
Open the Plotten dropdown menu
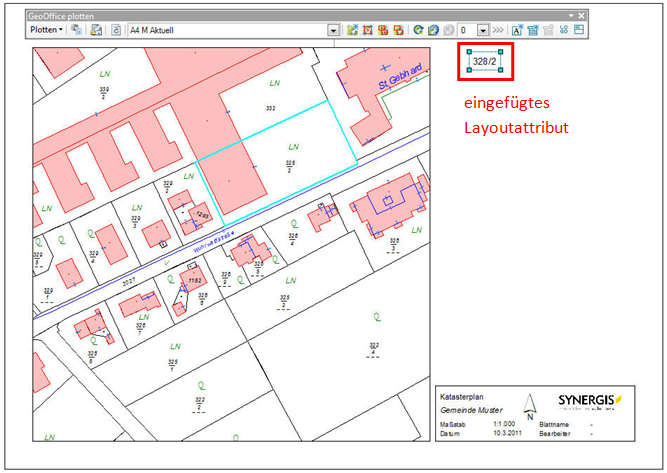click(x=46, y=30)
